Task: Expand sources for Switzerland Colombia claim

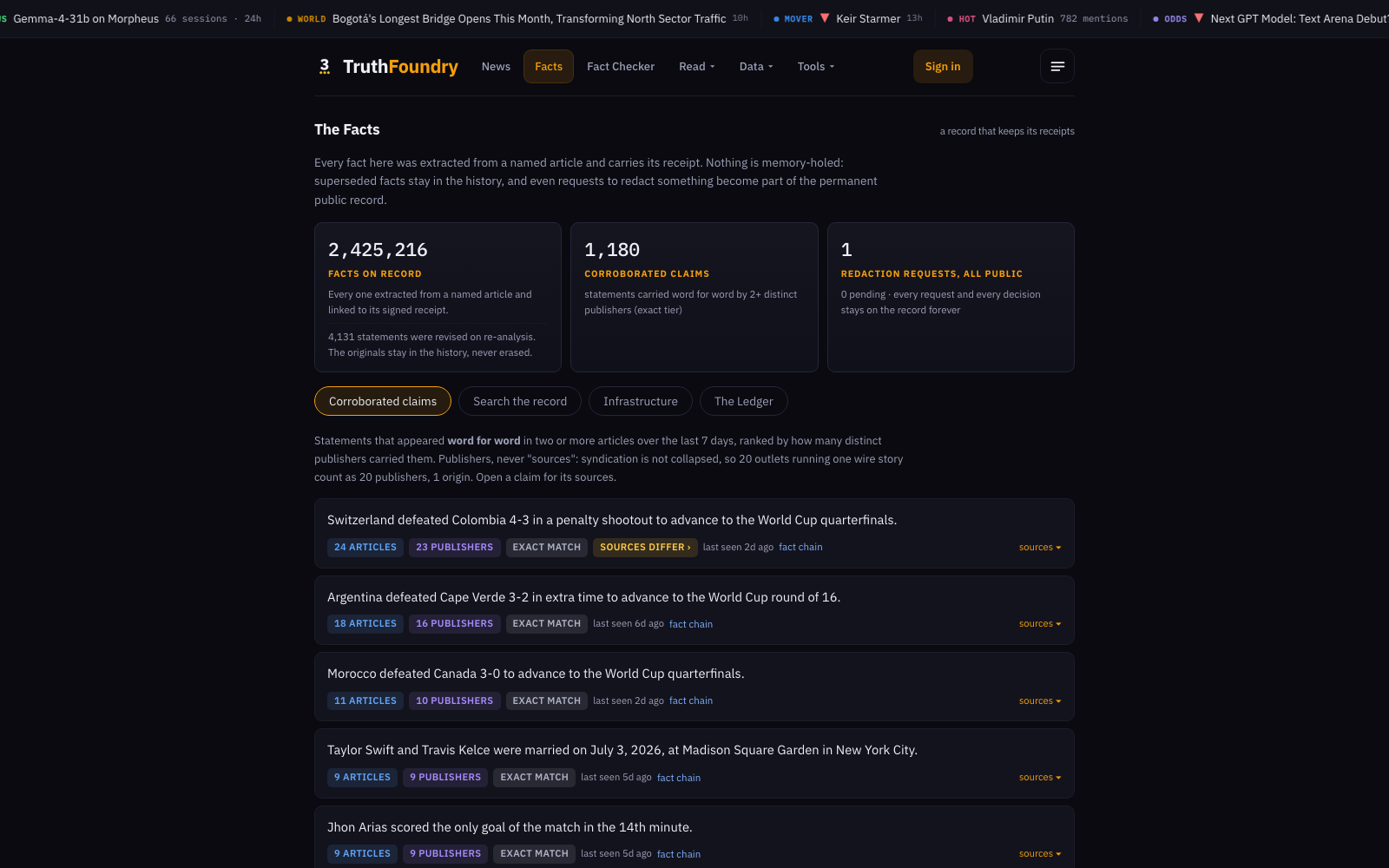Action: 1040,548
